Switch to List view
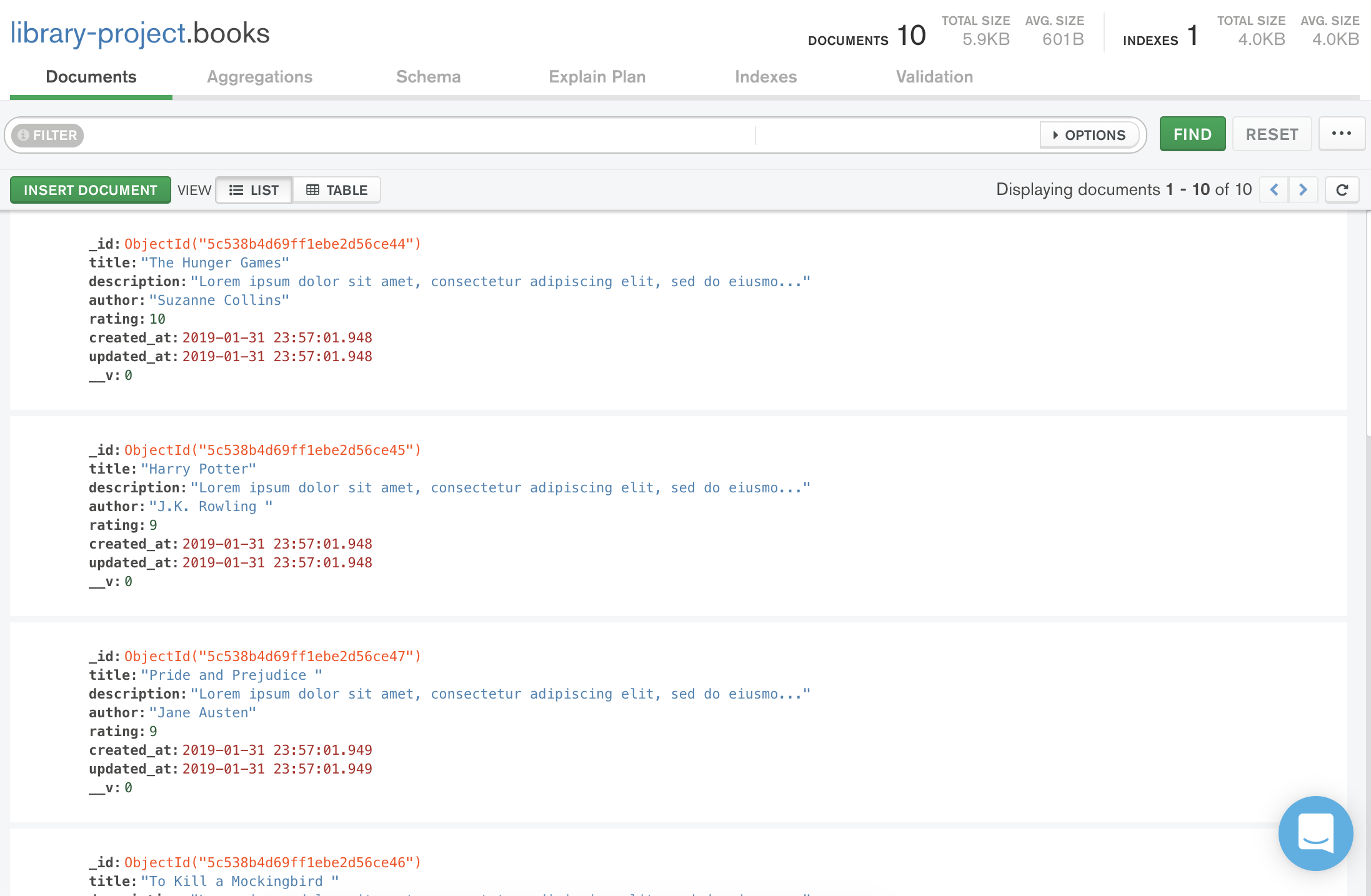Viewport: 1371px width, 896px height. click(x=254, y=190)
